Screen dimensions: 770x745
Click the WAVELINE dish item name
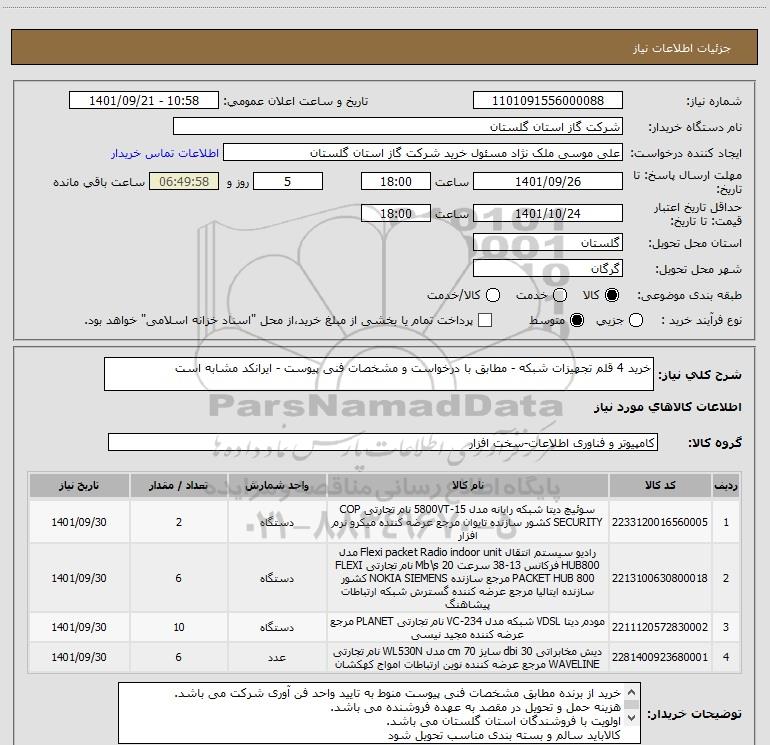pos(468,658)
